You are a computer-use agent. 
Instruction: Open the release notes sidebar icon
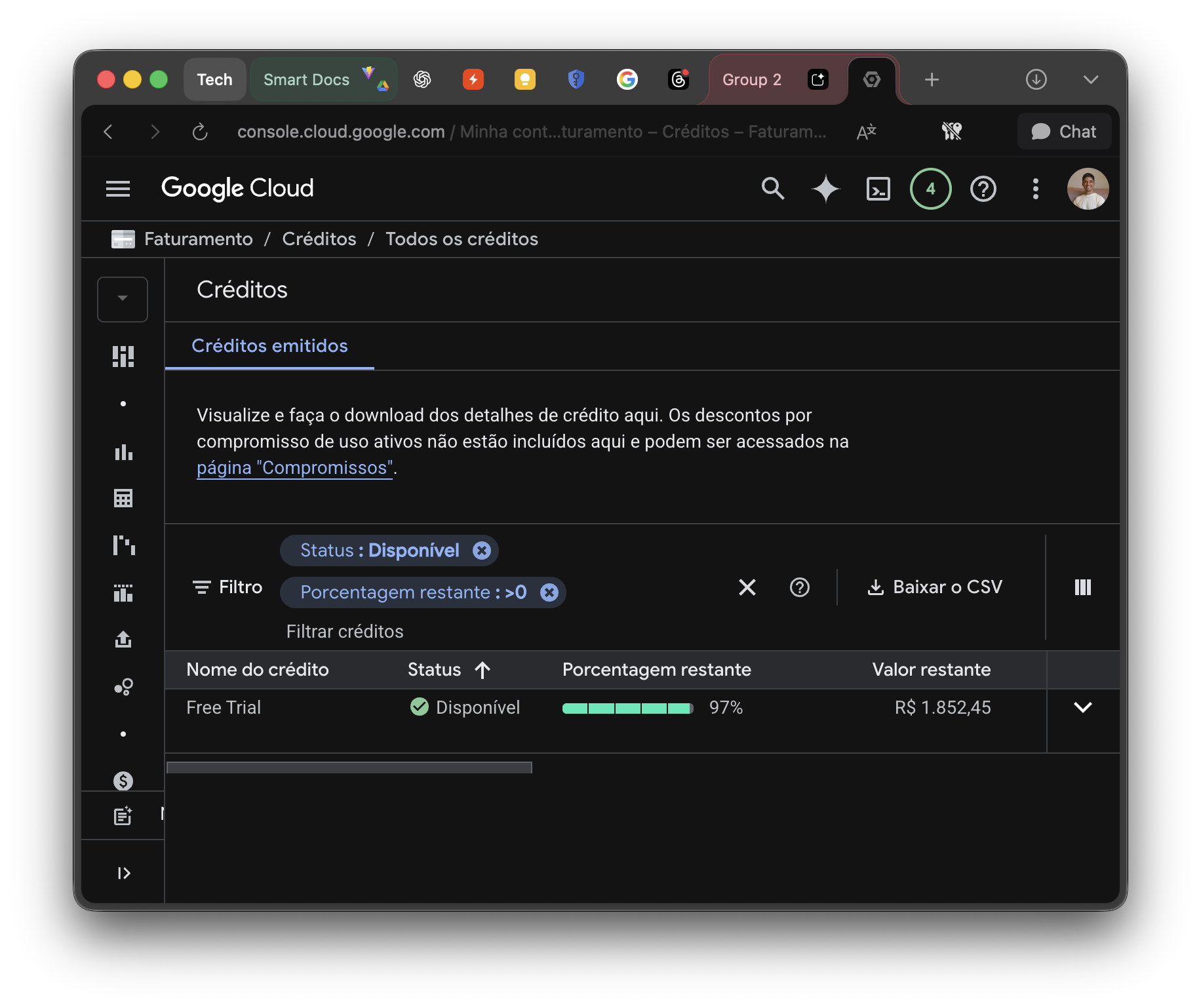point(123,815)
